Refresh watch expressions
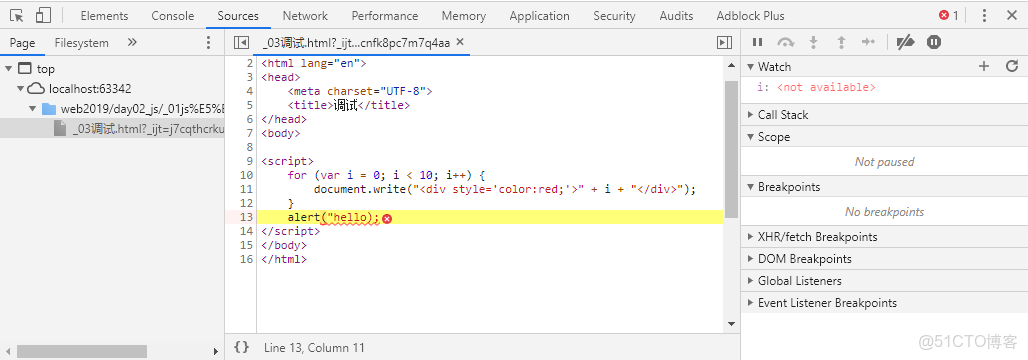This screenshot has height=360, width=1028. click(1012, 66)
